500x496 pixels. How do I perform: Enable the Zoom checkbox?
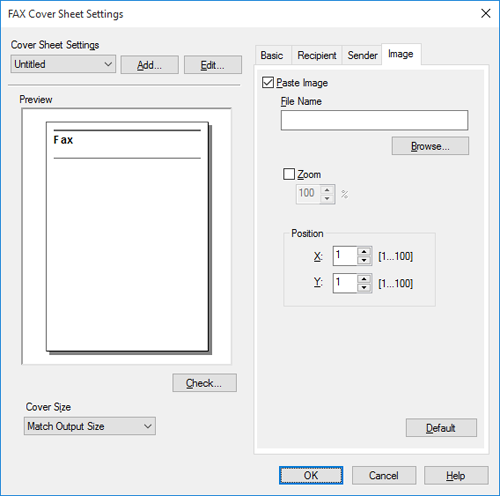[289, 174]
